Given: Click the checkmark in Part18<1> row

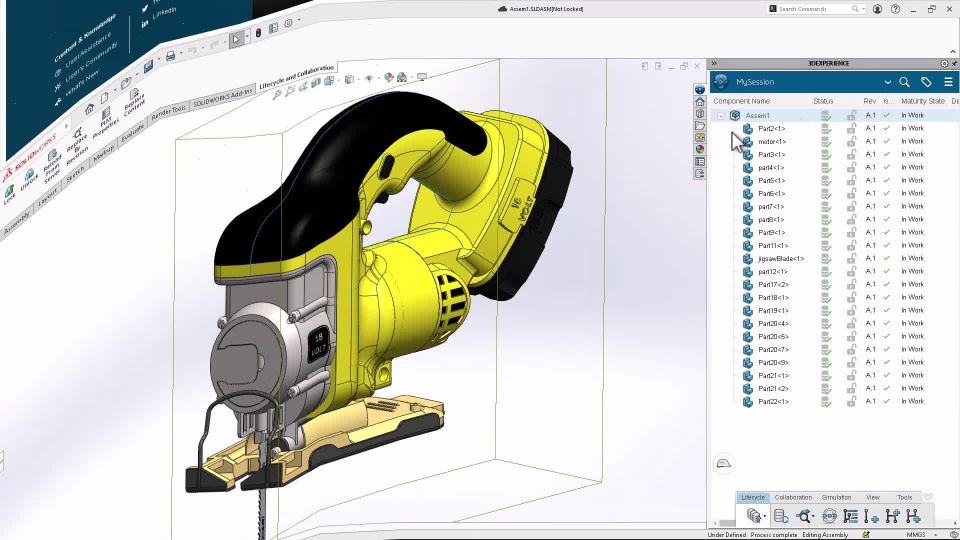Looking at the screenshot, I should click(887, 298).
